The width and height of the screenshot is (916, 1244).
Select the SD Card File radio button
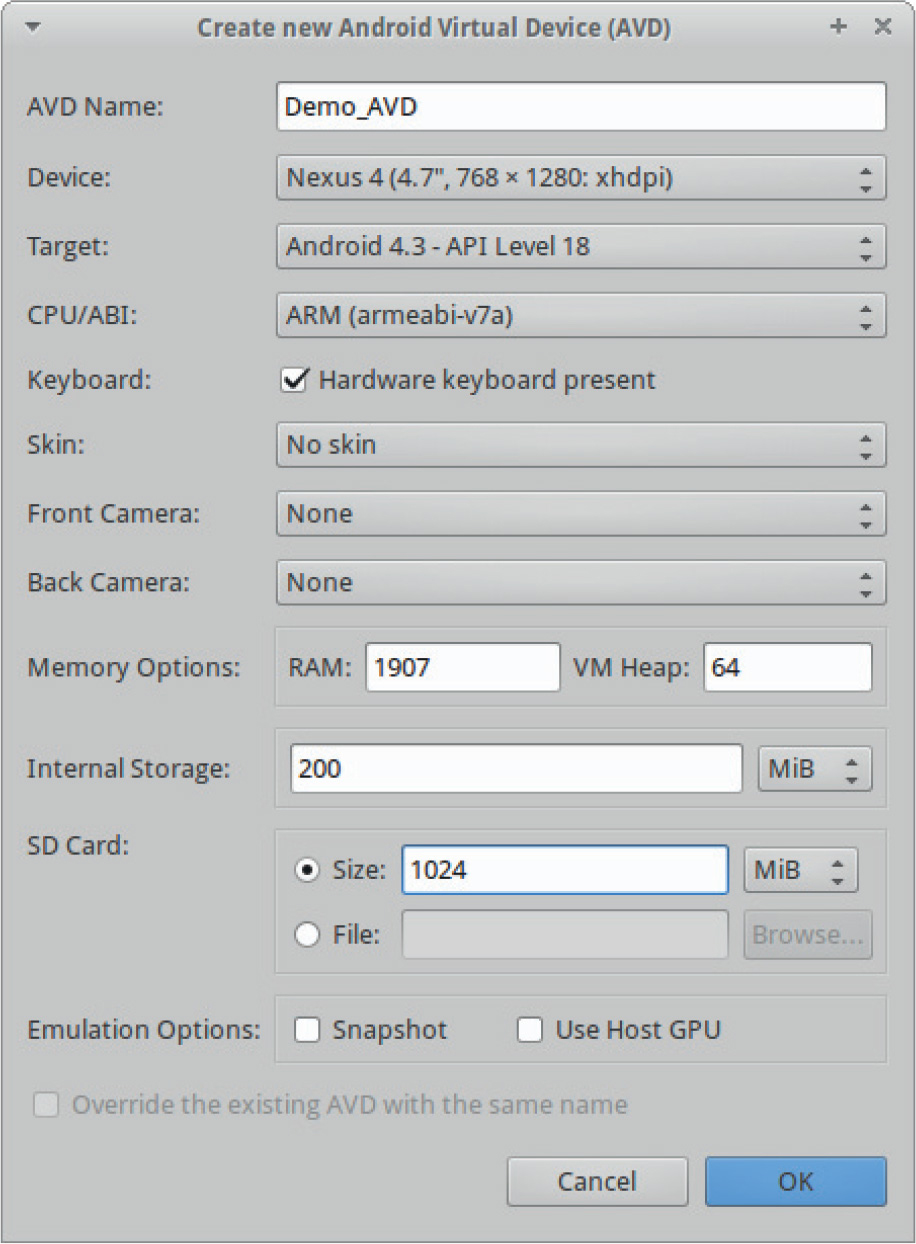[x=307, y=935]
